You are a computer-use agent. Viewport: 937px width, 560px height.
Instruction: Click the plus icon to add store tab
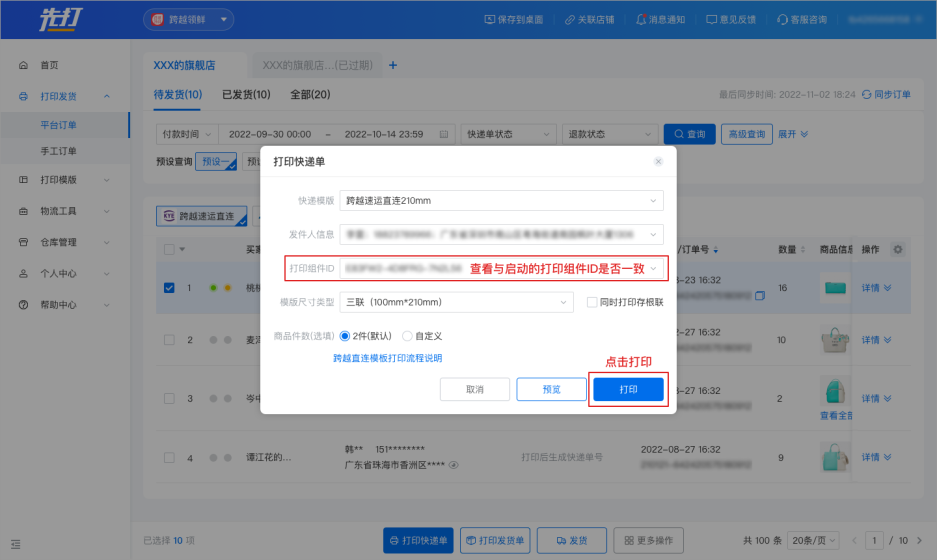tap(393, 65)
